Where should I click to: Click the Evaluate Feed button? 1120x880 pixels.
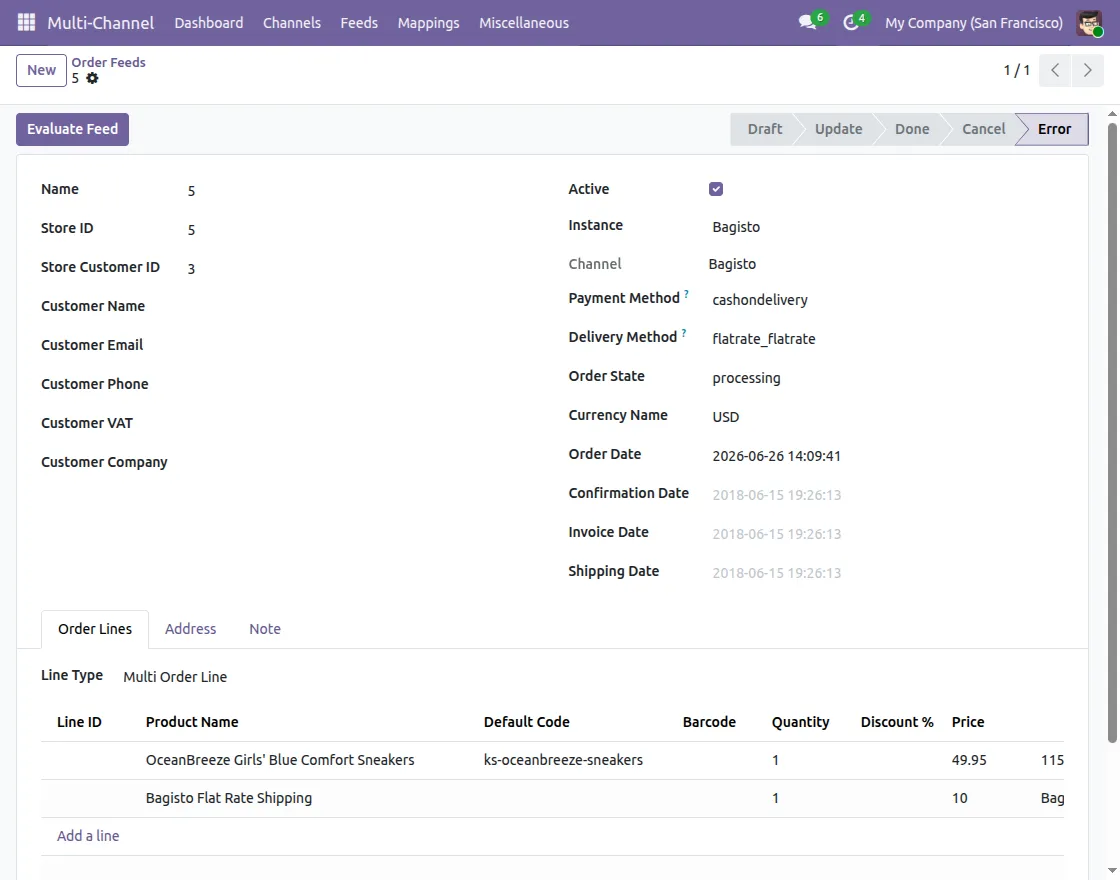click(72, 129)
